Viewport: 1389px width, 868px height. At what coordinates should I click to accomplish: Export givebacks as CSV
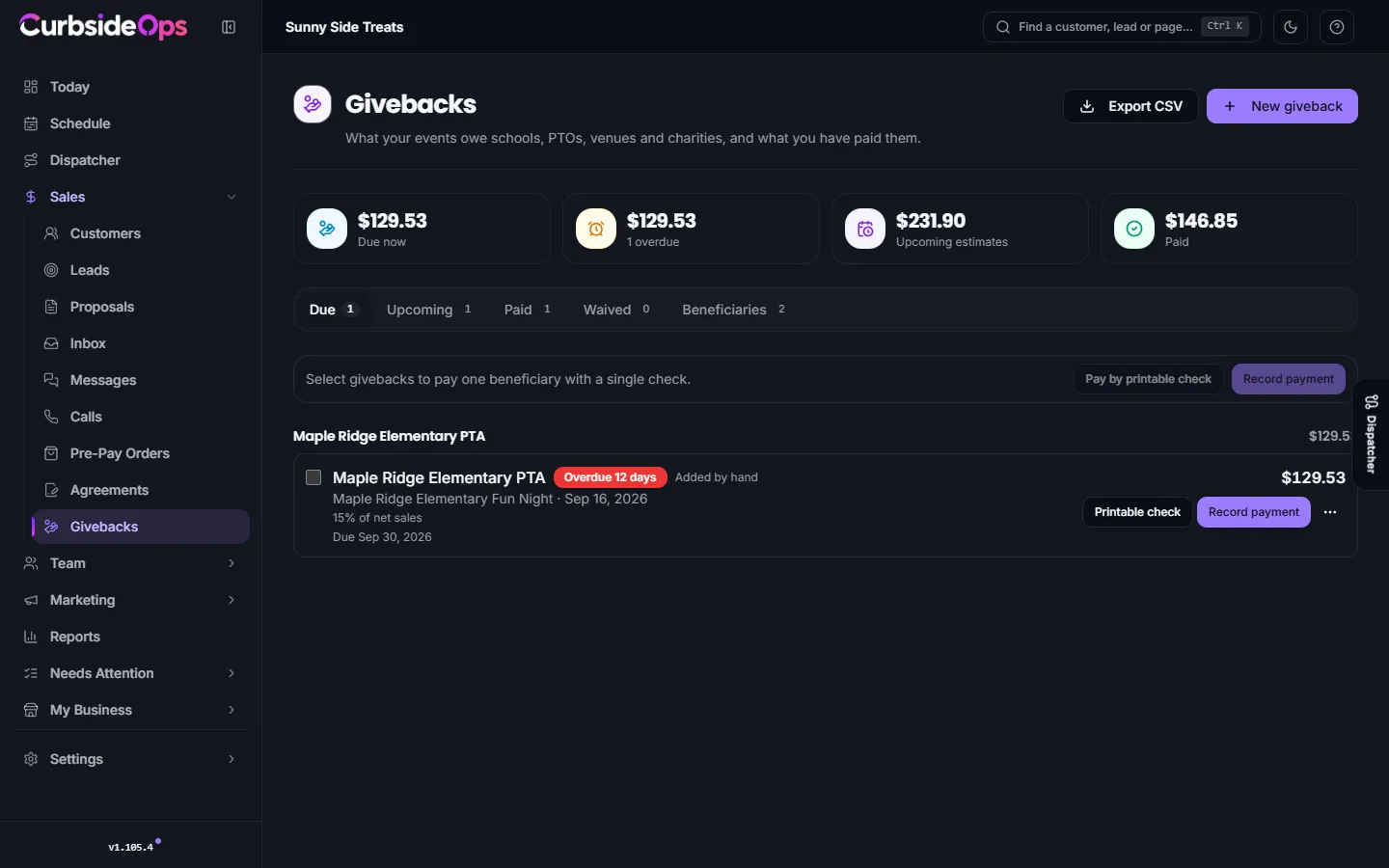pyautogui.click(x=1130, y=106)
